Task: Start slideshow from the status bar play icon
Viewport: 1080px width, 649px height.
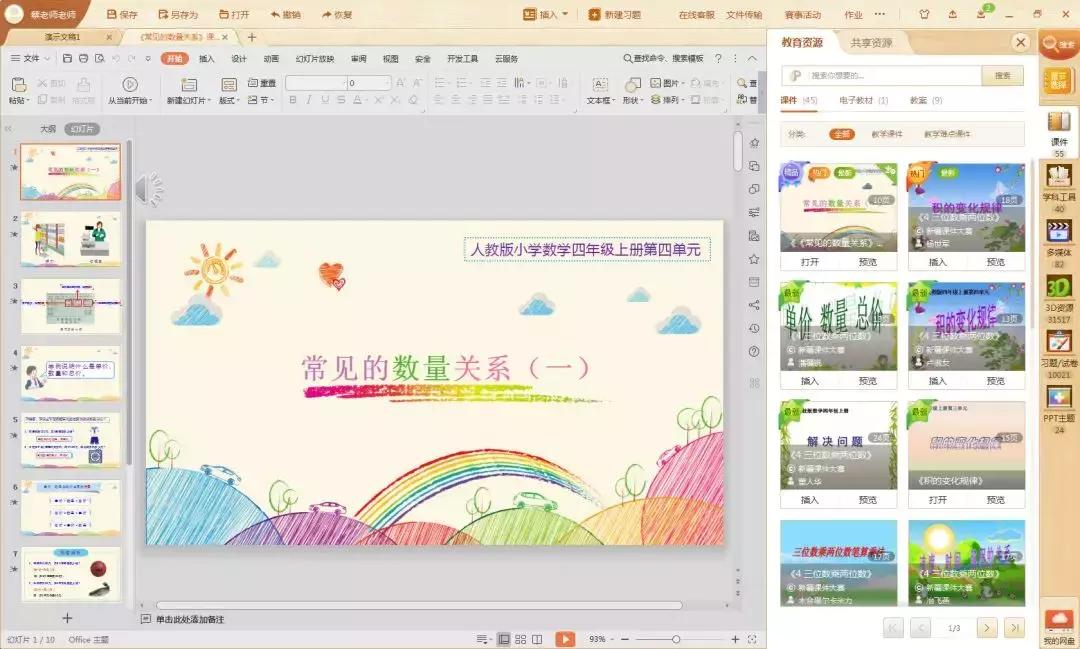Action: pos(564,637)
